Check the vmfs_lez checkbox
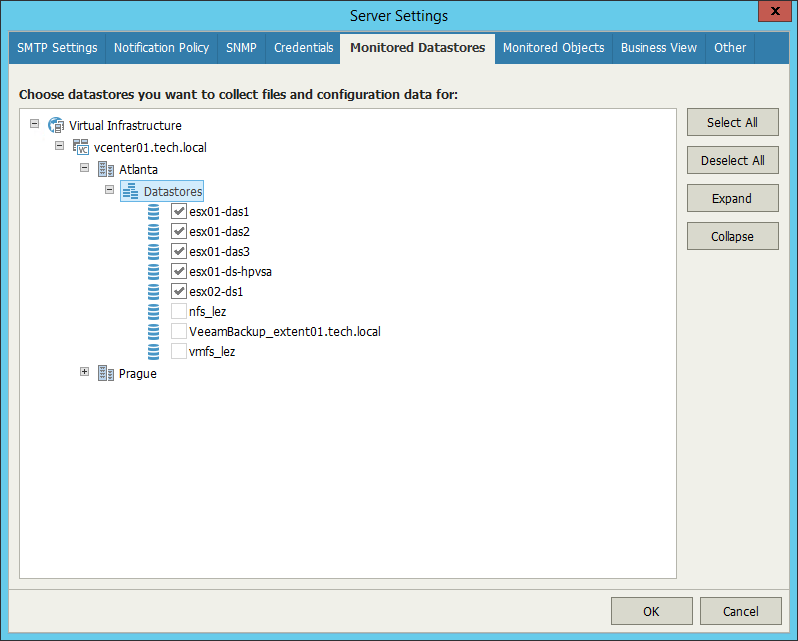 179,351
